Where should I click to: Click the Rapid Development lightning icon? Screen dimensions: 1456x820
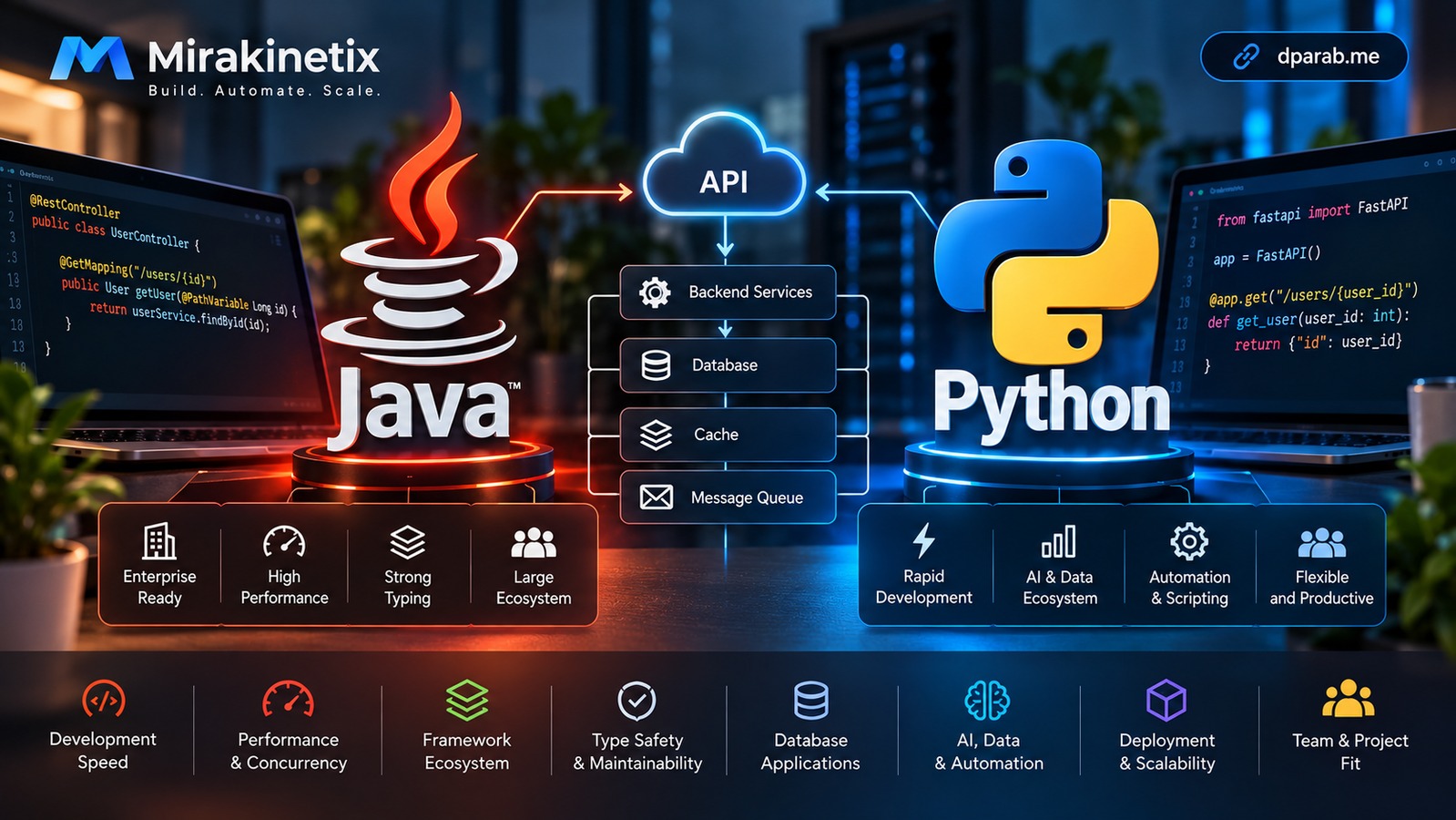(x=923, y=540)
